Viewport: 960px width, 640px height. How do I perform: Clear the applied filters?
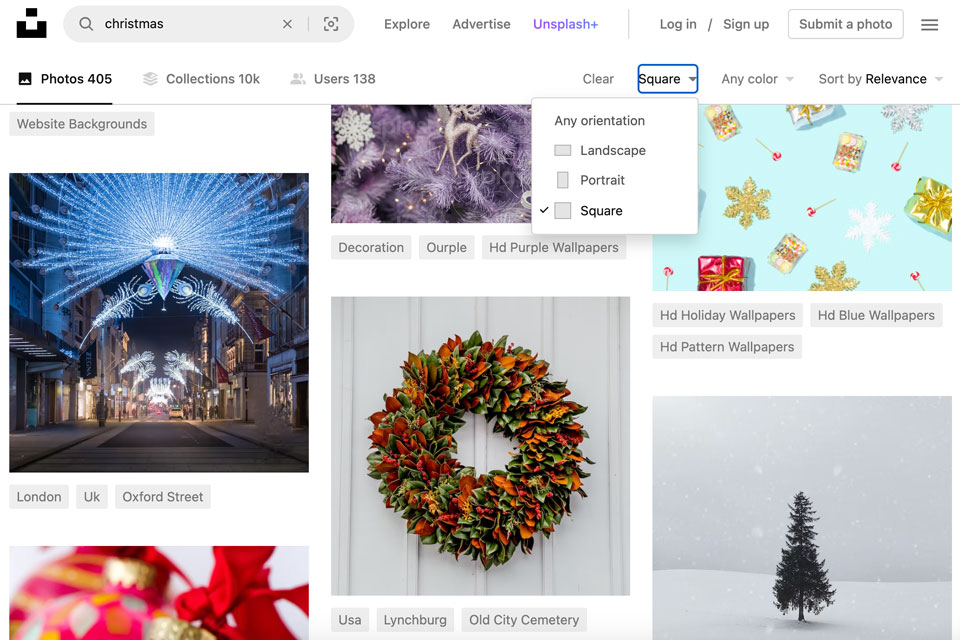click(x=598, y=79)
